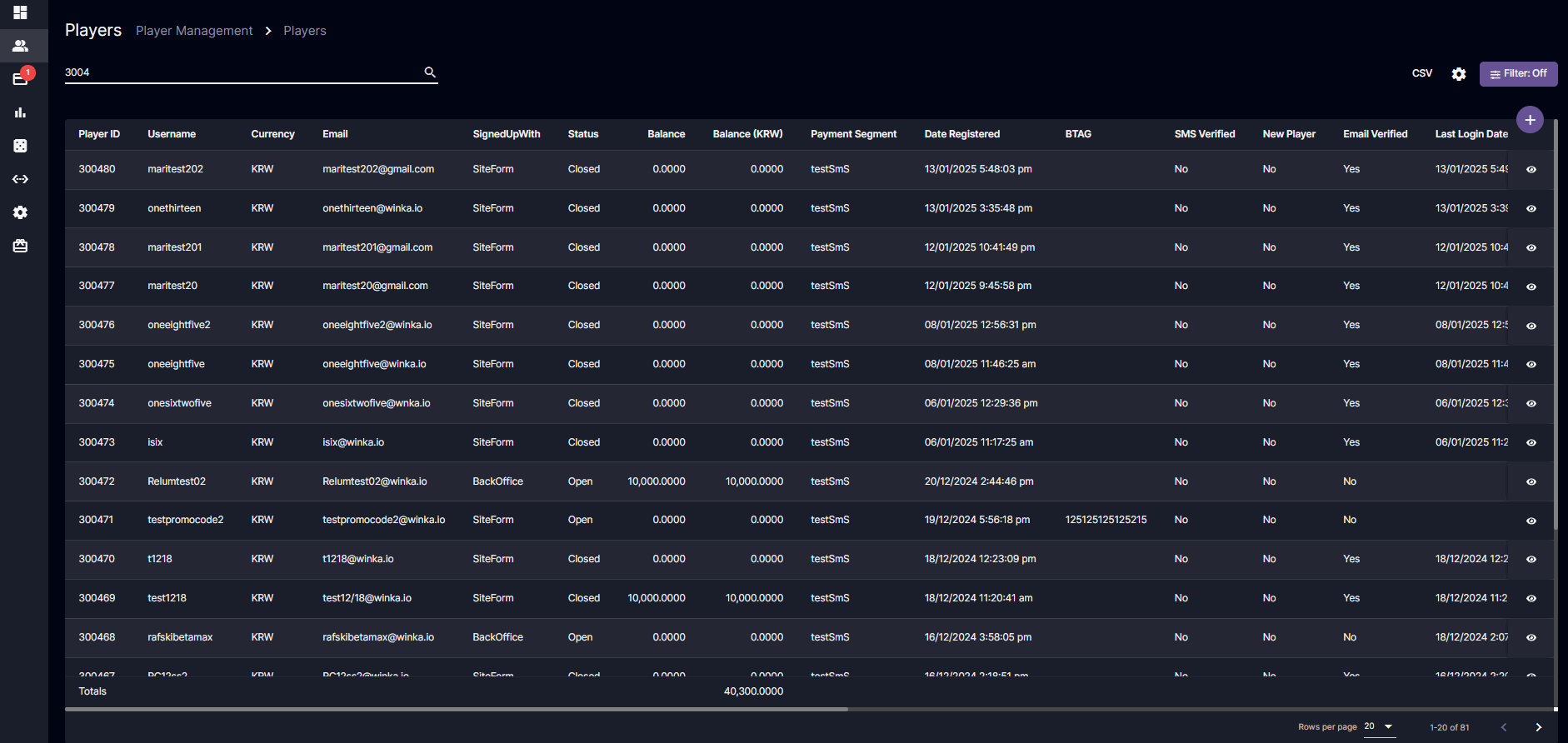
Task: Go to next page of results
Action: [1538, 727]
